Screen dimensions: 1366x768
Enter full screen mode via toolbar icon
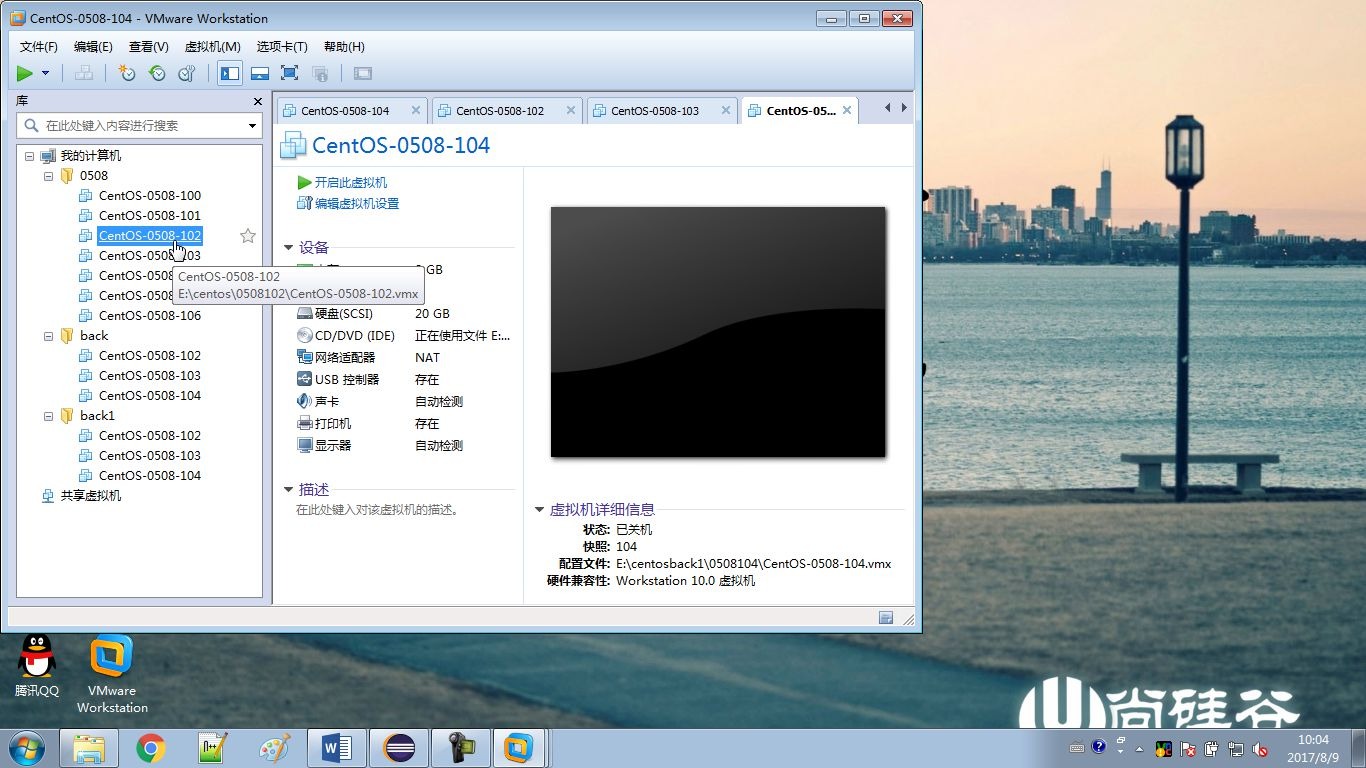click(x=290, y=73)
